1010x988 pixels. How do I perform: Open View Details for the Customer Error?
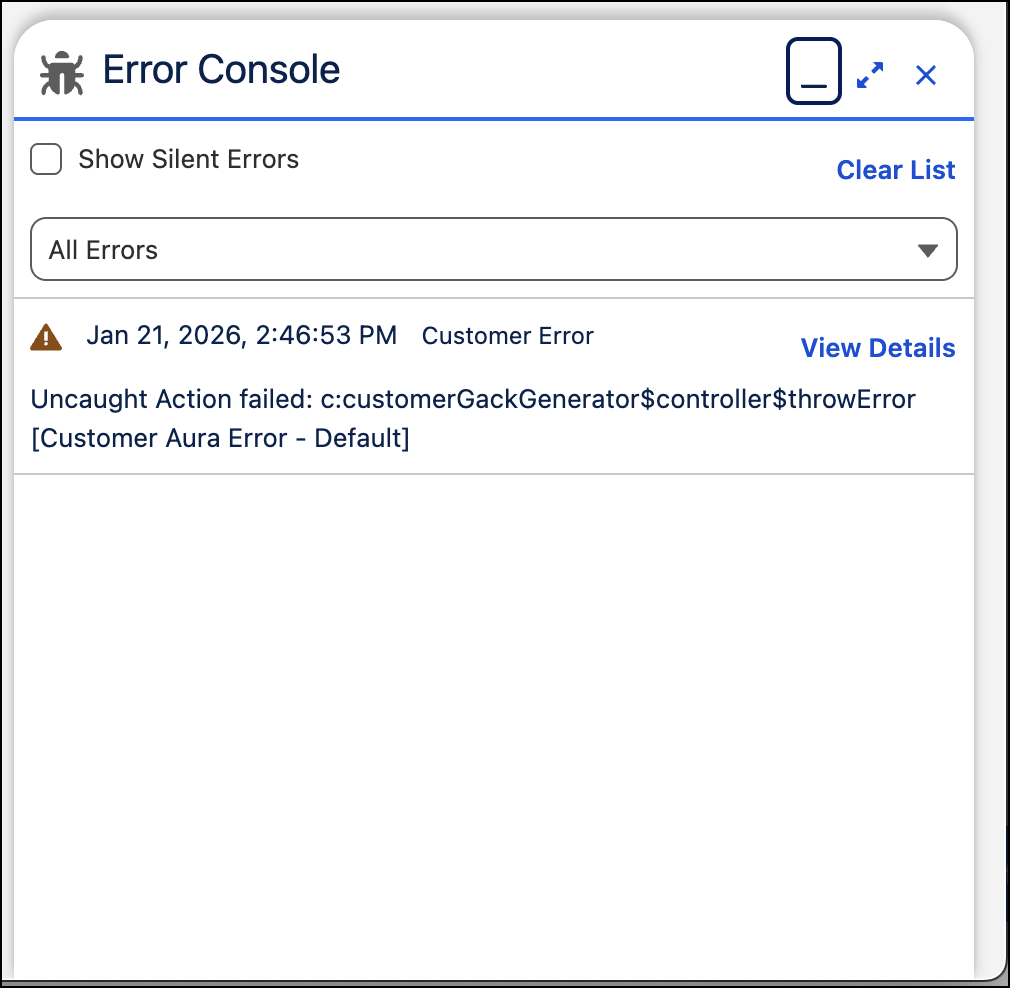coord(877,348)
